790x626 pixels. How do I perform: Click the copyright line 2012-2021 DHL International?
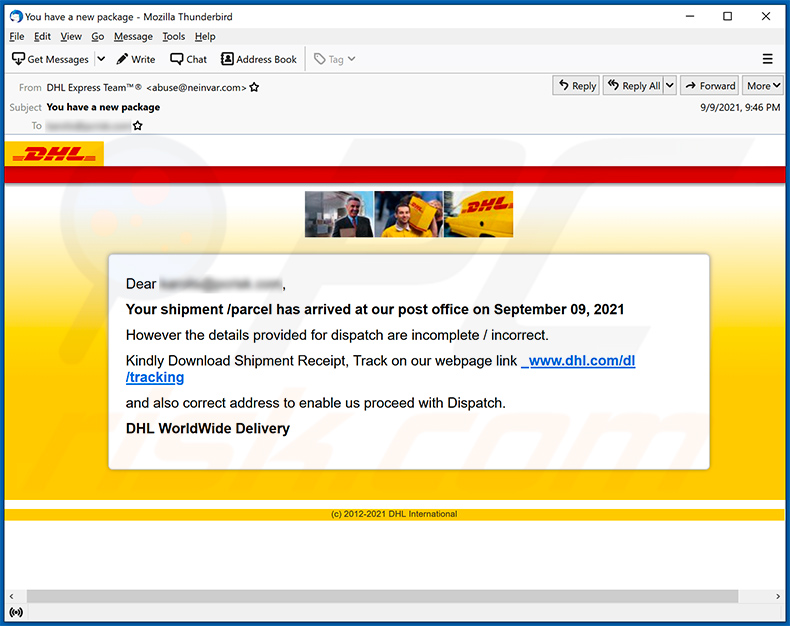[394, 514]
